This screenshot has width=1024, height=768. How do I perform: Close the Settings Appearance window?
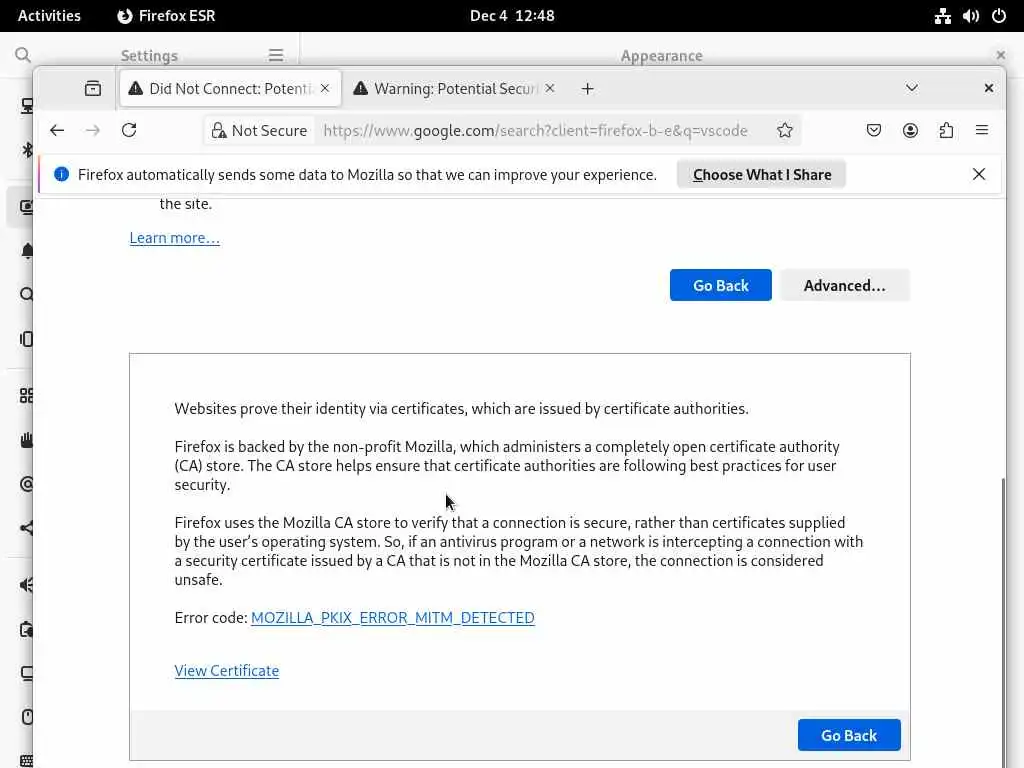coord(1000,56)
